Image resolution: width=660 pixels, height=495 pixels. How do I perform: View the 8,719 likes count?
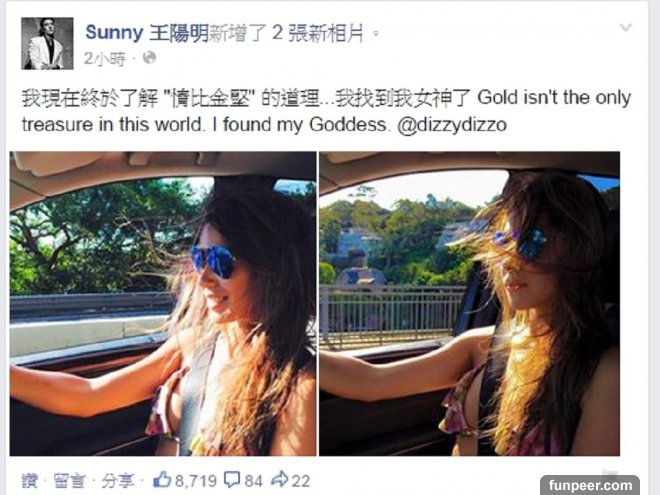pyautogui.click(x=196, y=481)
